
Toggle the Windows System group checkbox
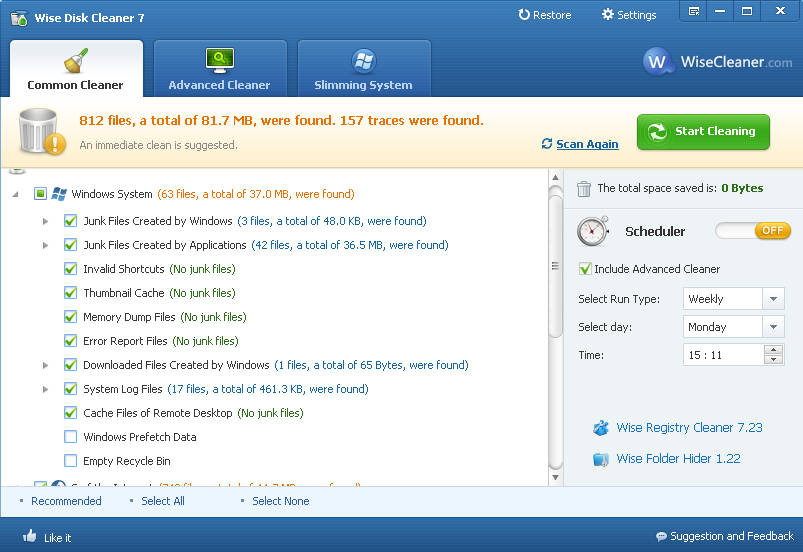[40, 194]
